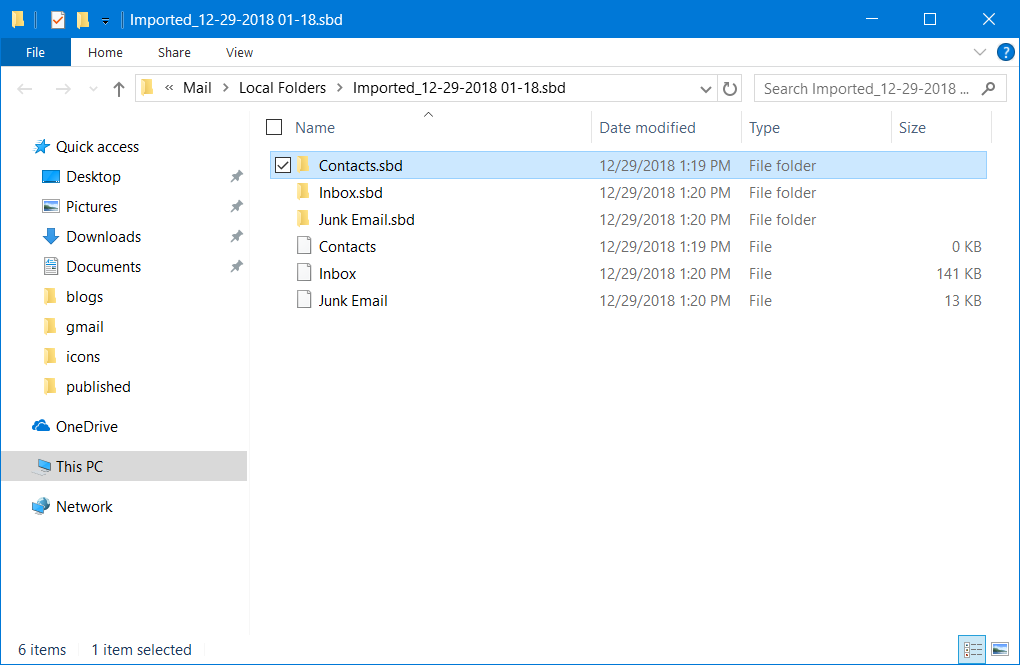This screenshot has height=665, width=1020.
Task: Open the Share ribbon tab
Action: pyautogui.click(x=174, y=52)
